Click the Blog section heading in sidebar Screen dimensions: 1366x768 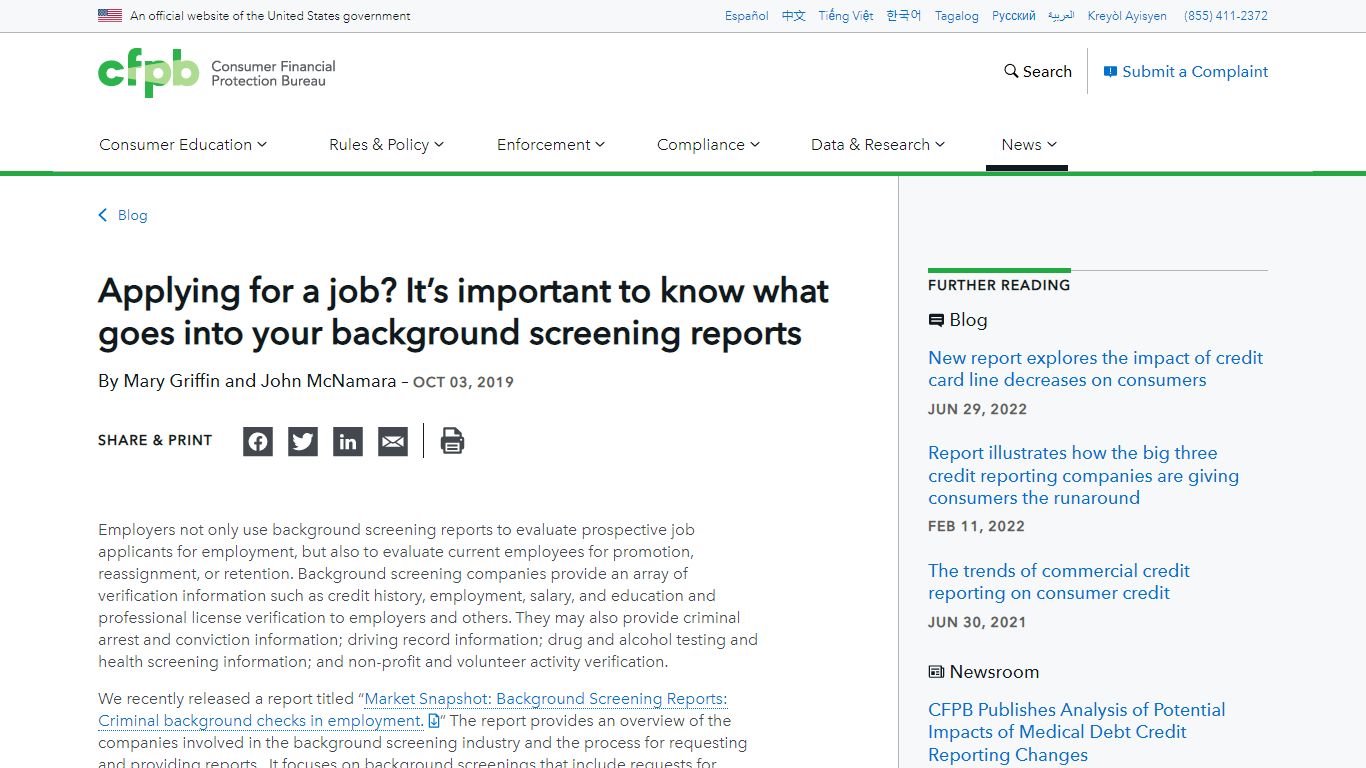[958, 320]
